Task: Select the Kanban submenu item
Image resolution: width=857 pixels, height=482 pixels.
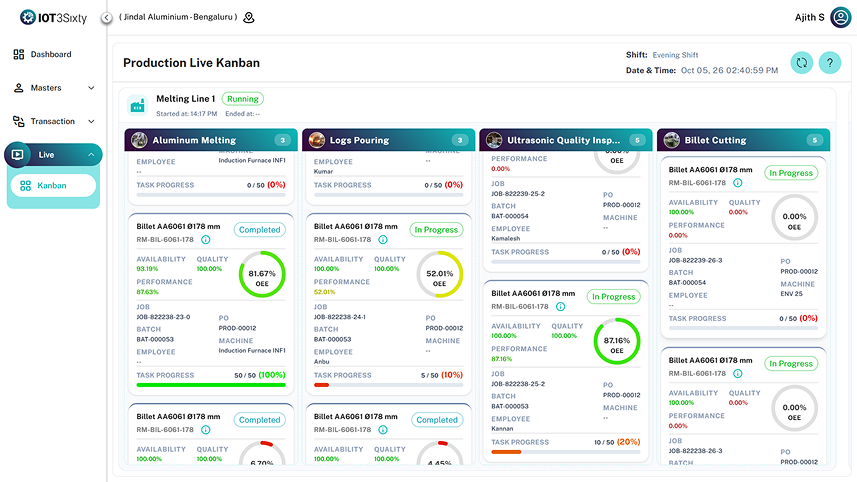Action: [x=53, y=186]
